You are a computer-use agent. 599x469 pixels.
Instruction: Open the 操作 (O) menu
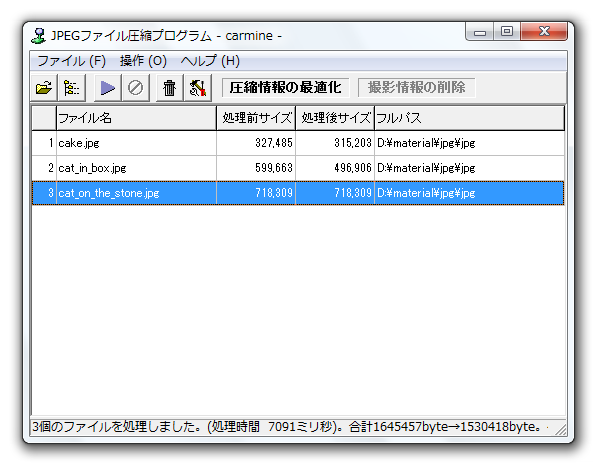click(x=143, y=61)
